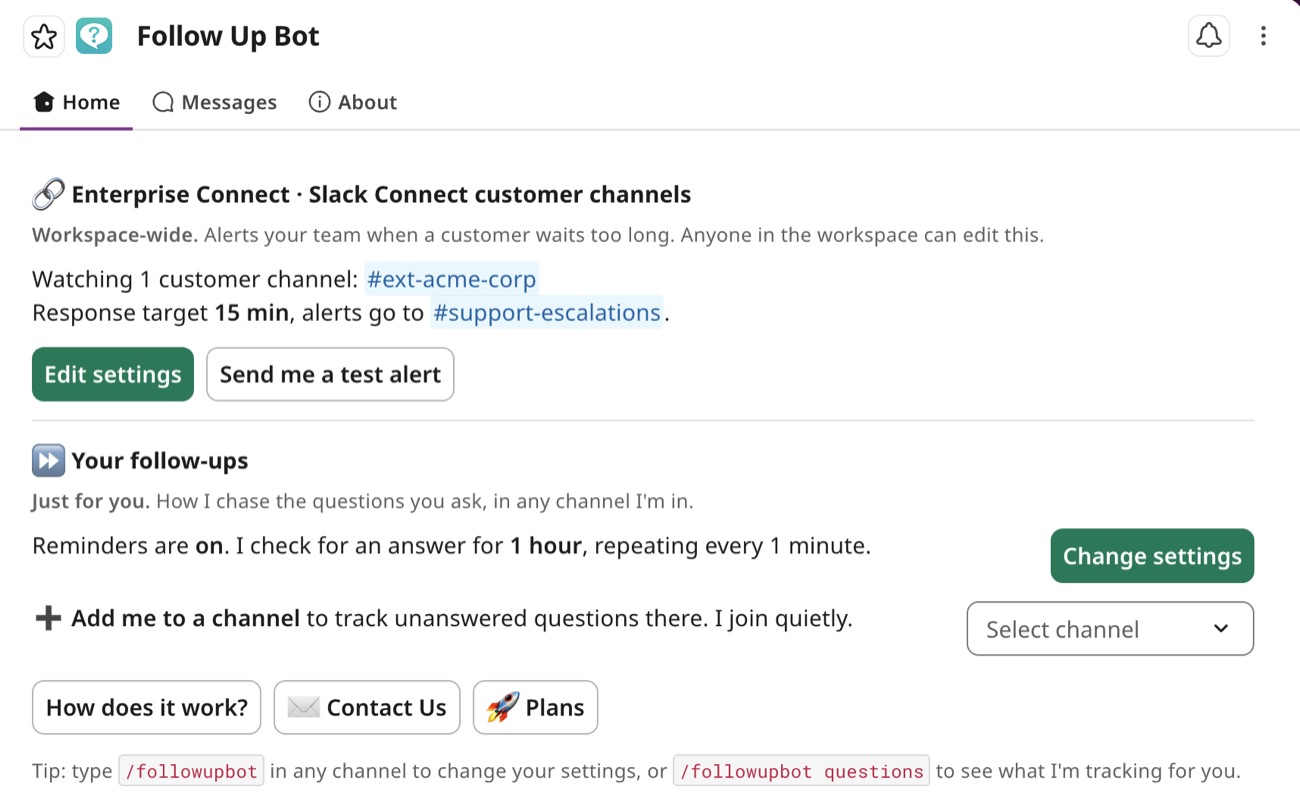
Task: Switch to the Messages tab
Action: tap(215, 102)
